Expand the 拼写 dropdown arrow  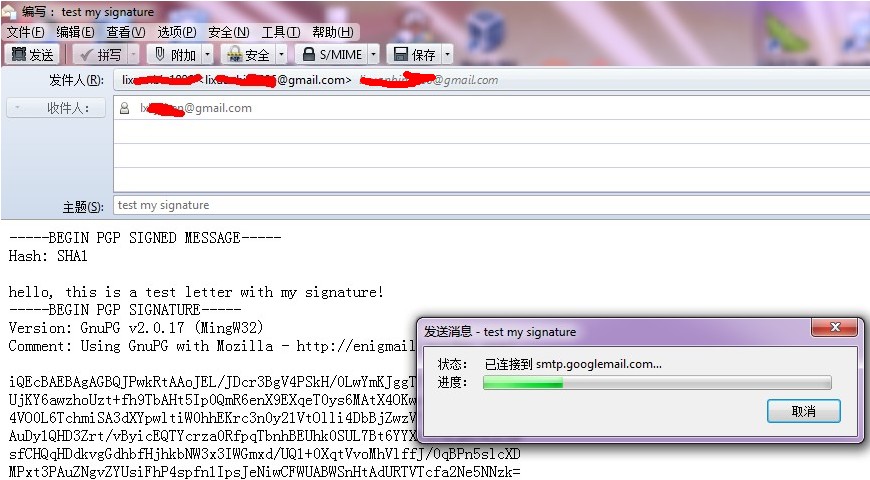click(134, 54)
